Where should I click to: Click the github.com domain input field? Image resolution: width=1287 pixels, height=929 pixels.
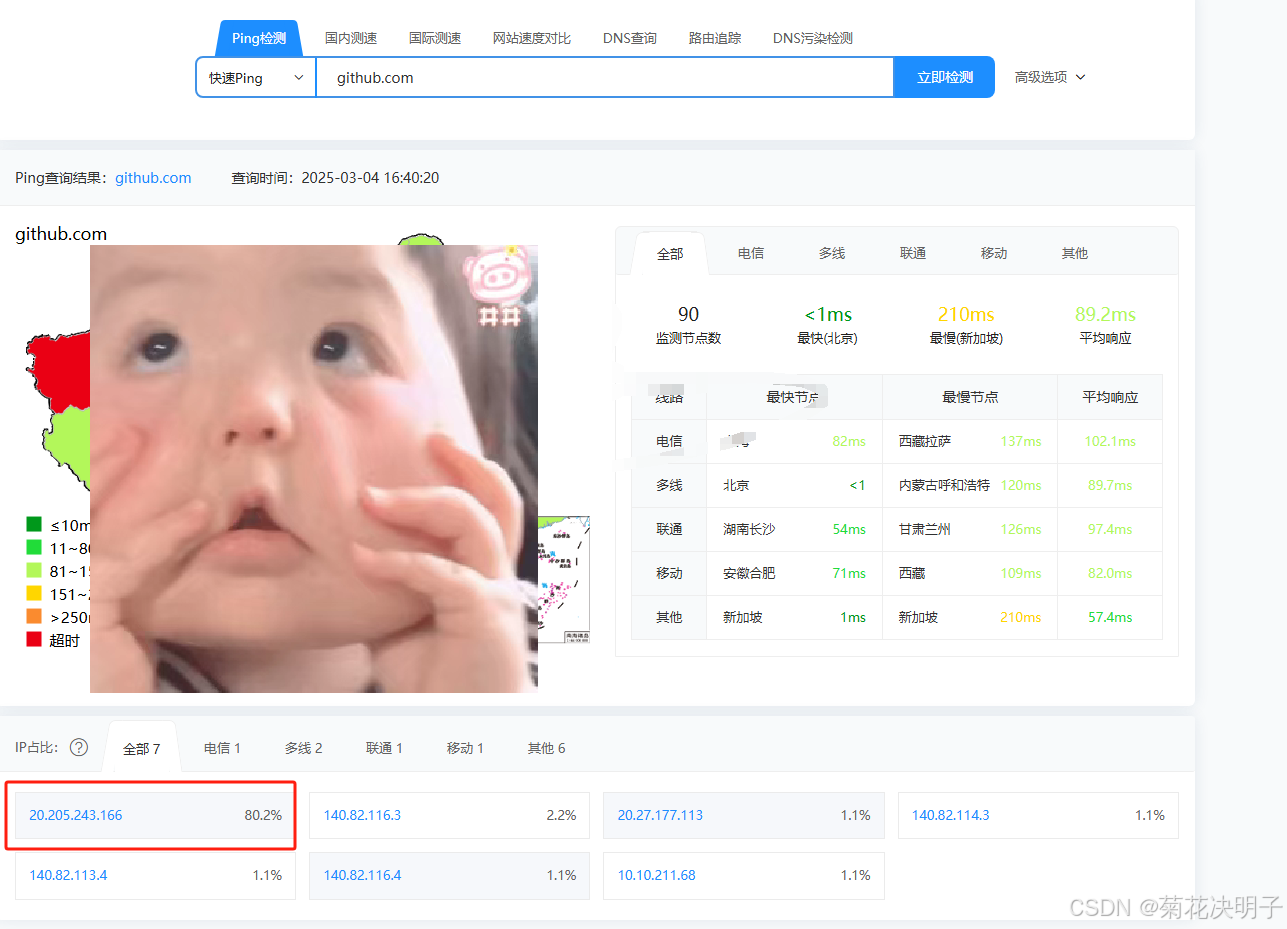click(x=604, y=77)
